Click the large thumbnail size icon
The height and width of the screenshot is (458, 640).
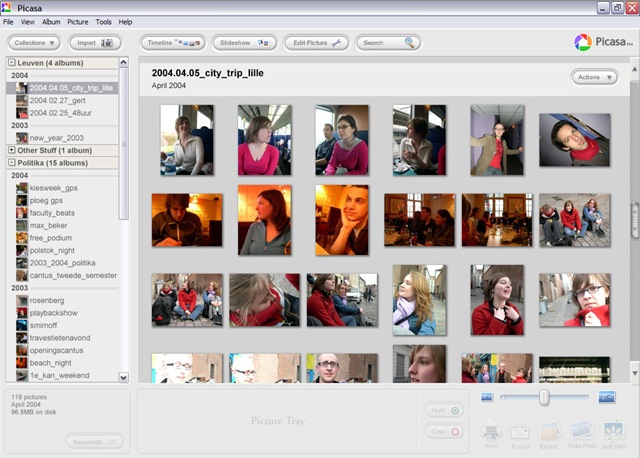606,397
